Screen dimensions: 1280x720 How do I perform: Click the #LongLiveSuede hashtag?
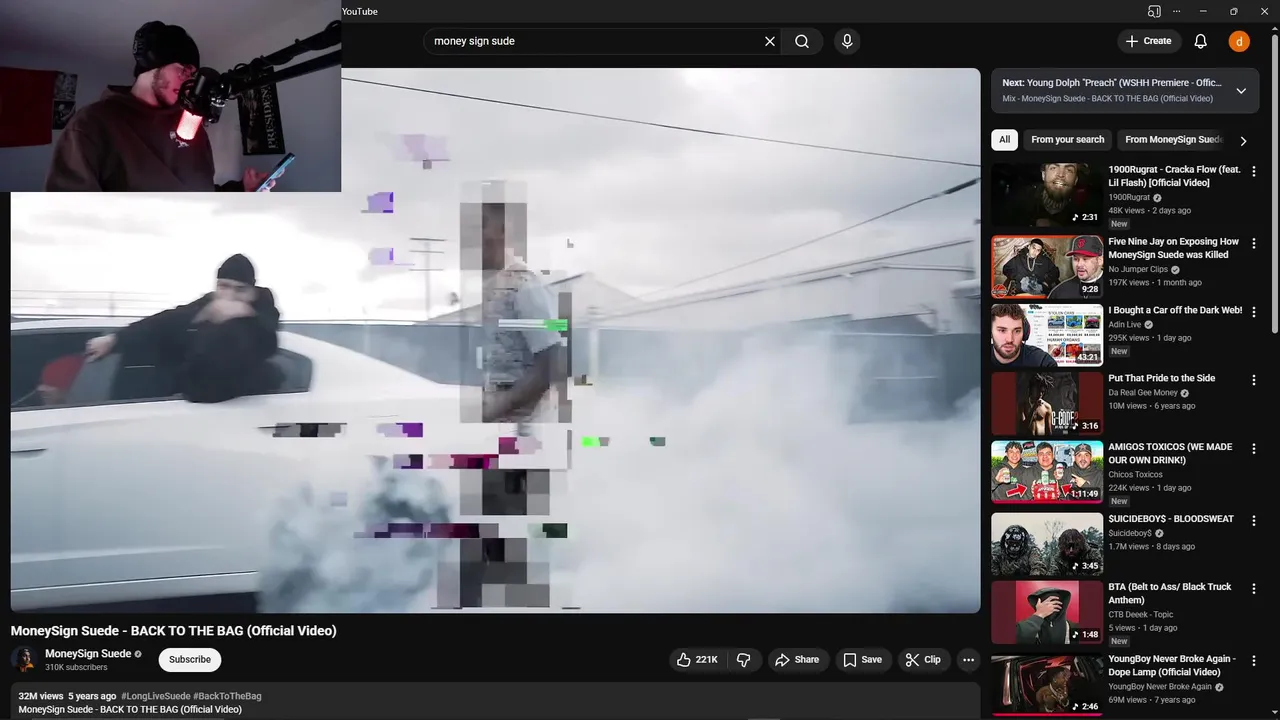pos(154,696)
